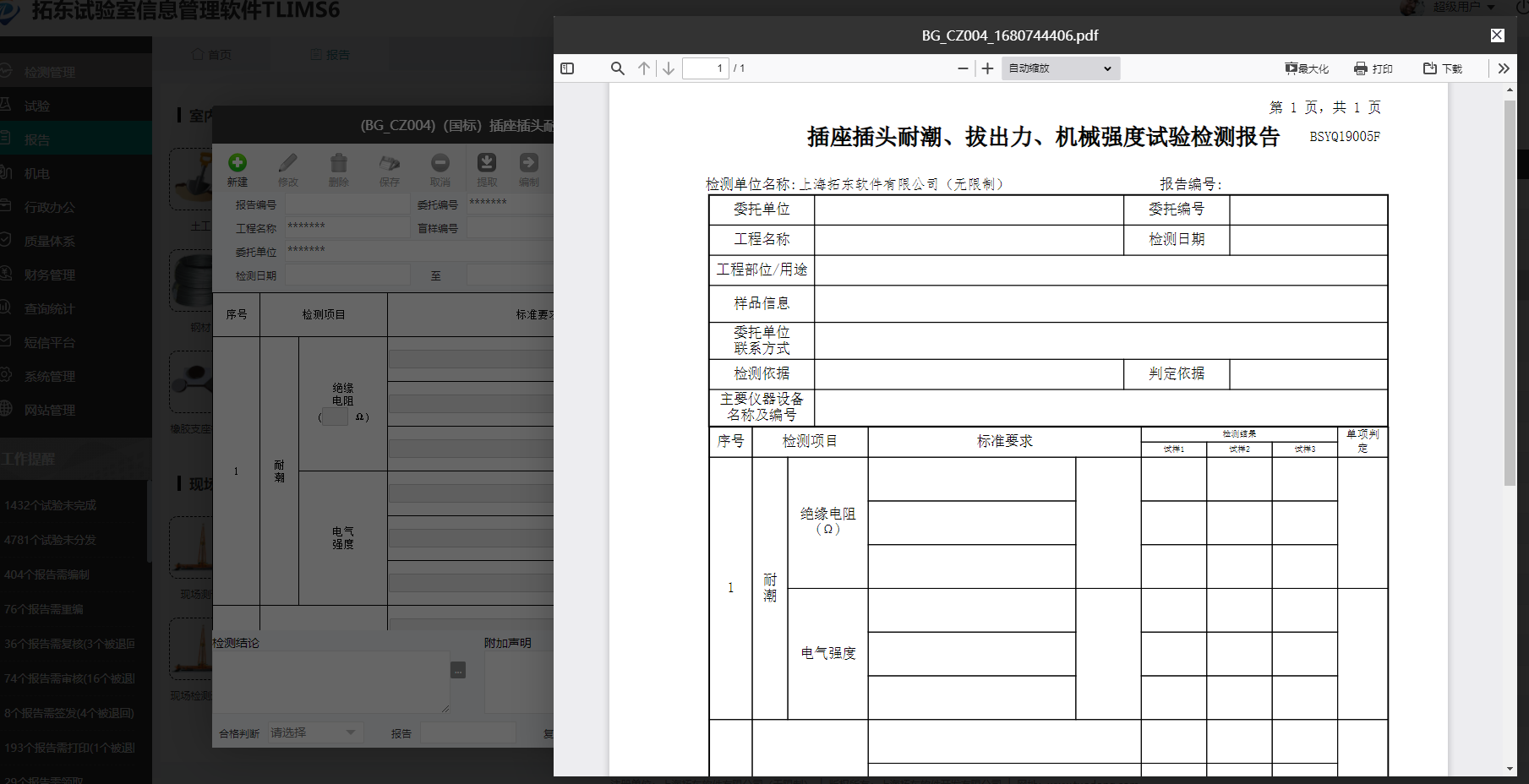Click 取消 icon in form toolbar
The image size is (1529, 784).
point(440,170)
